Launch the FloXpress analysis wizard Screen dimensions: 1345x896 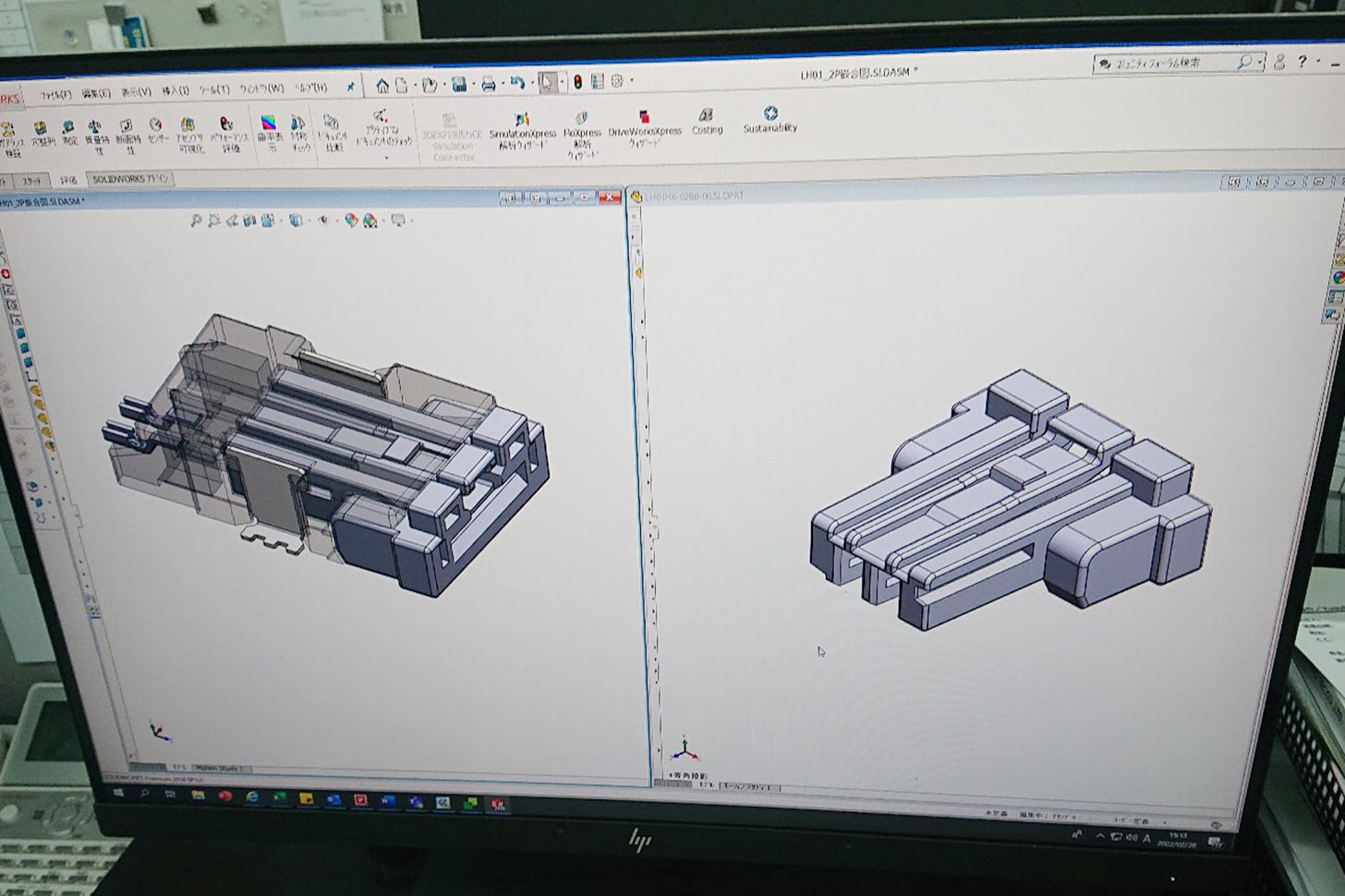[582, 135]
